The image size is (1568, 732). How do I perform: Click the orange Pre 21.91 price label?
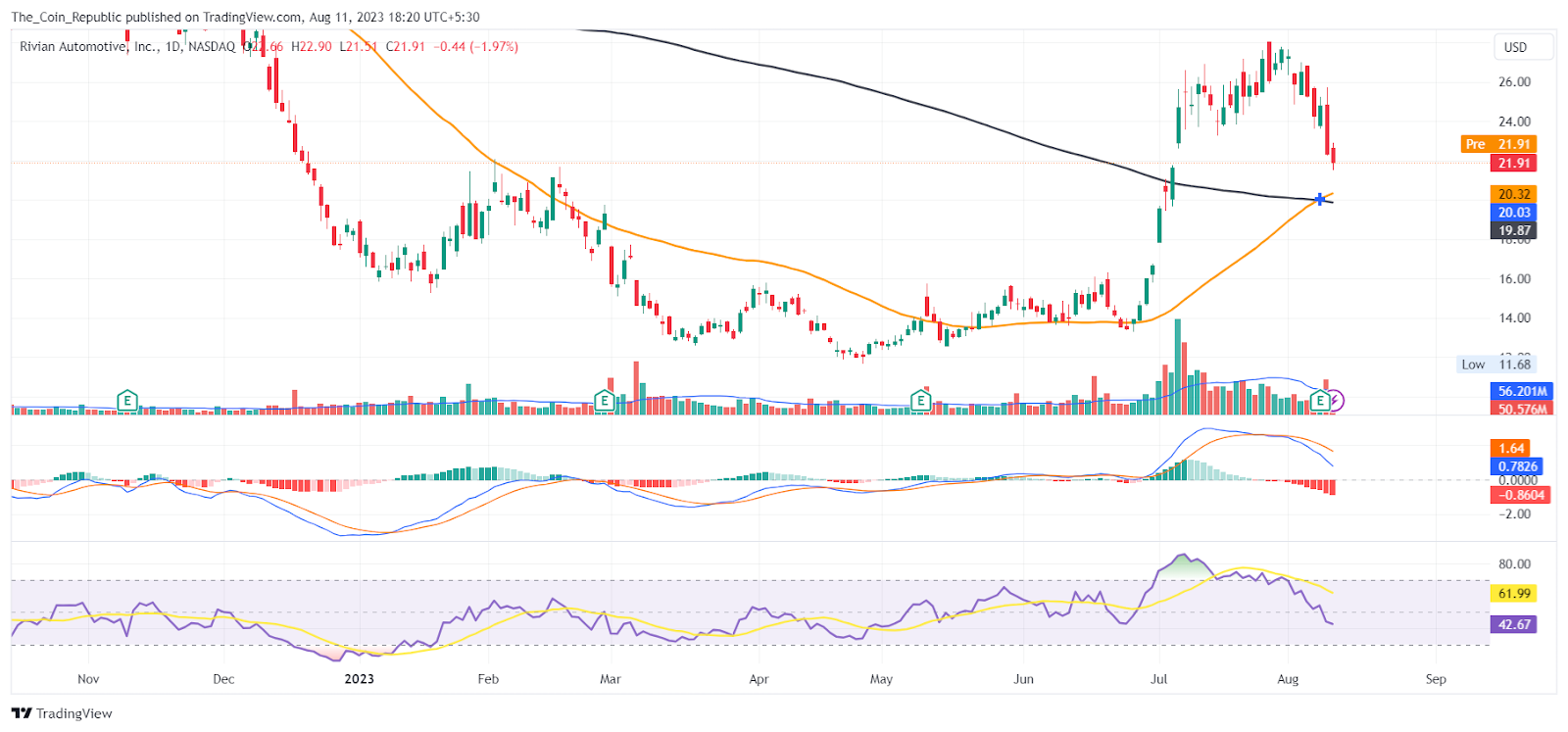click(x=1498, y=144)
